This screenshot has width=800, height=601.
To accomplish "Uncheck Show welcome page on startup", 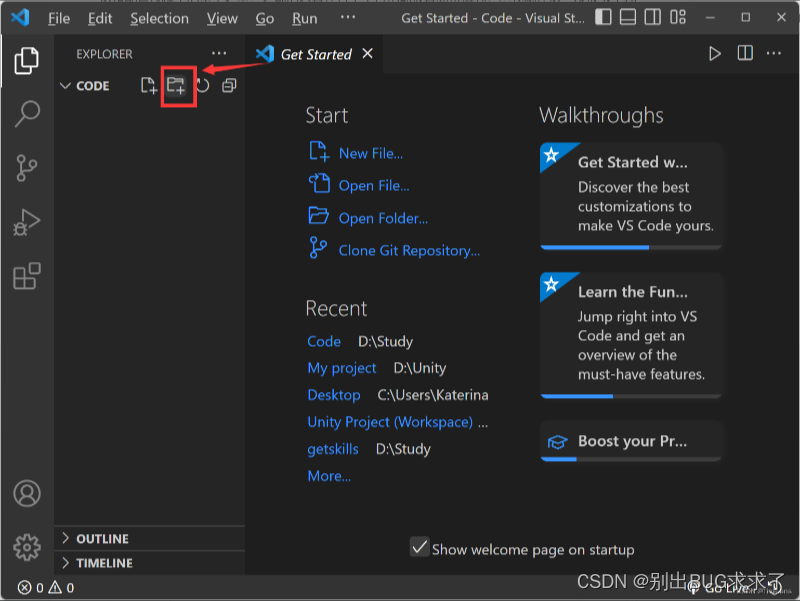I will (419, 547).
